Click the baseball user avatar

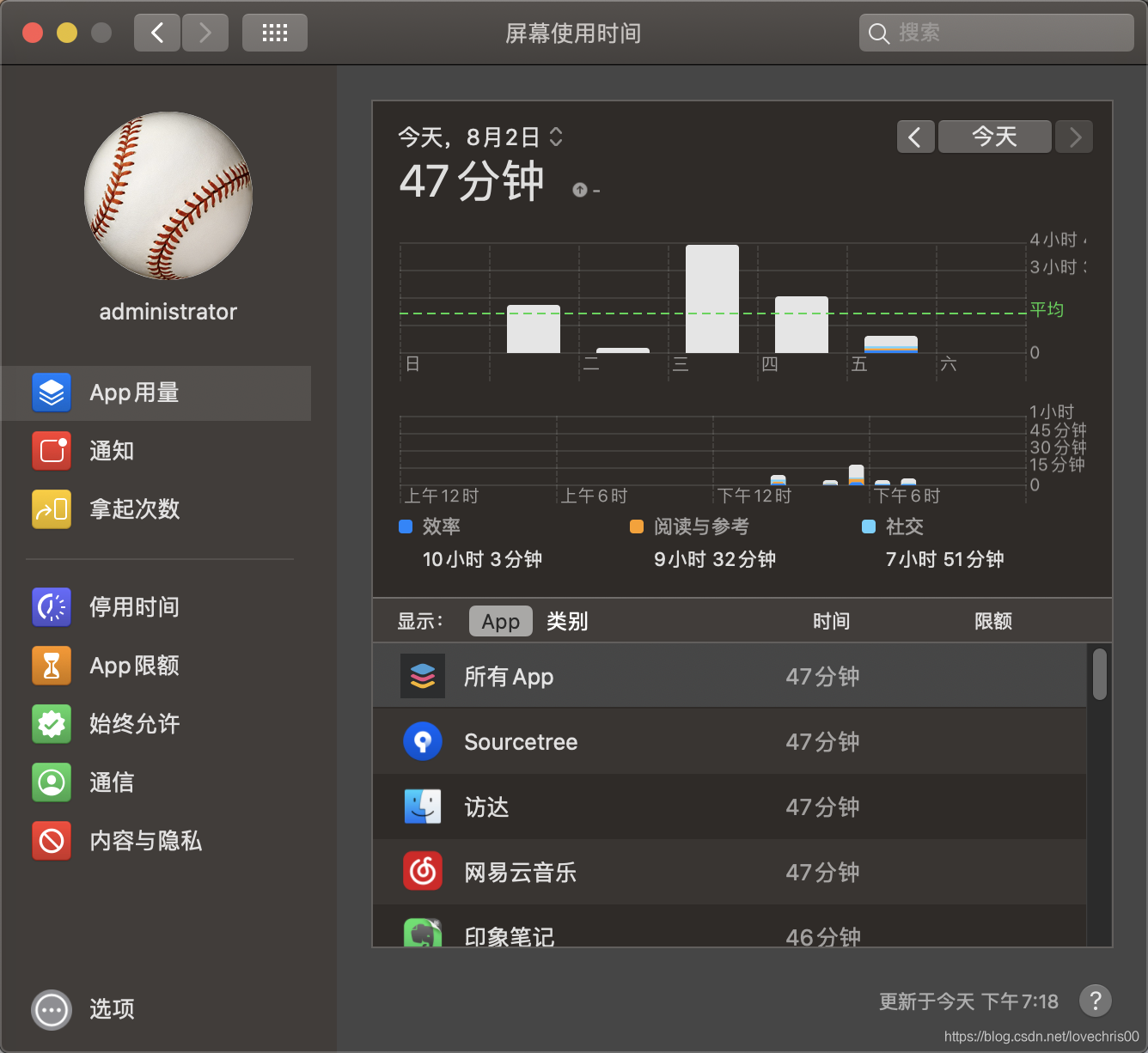tap(168, 196)
